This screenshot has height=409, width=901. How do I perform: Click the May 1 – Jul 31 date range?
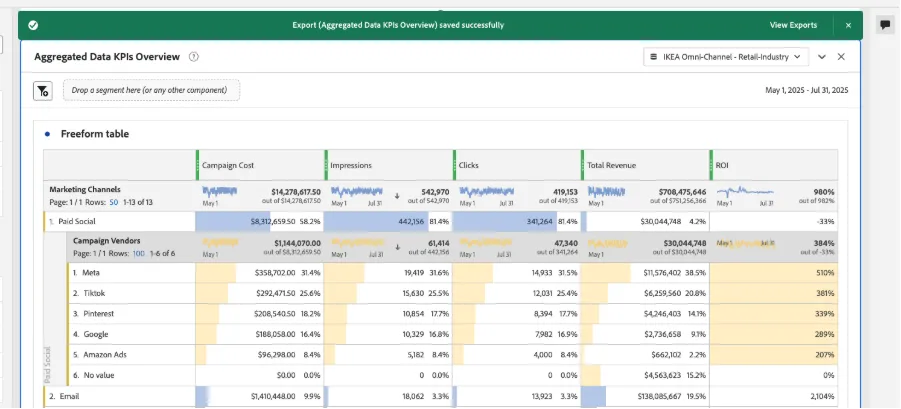pos(807,90)
